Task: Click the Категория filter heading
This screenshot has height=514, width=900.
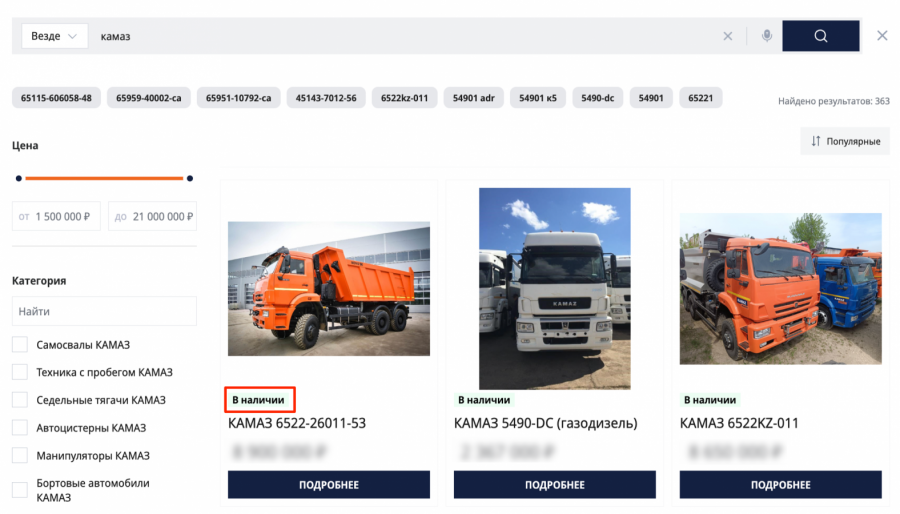Action: click(x=39, y=281)
